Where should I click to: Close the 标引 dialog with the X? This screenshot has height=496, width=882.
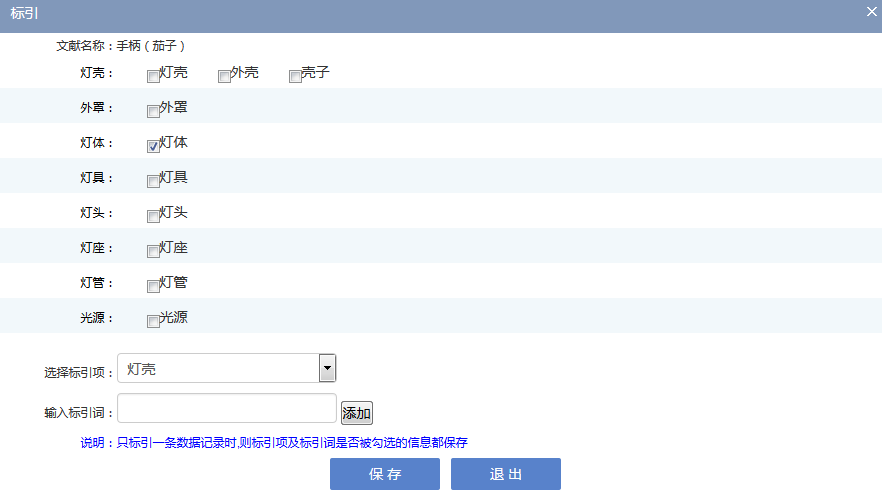click(x=871, y=10)
